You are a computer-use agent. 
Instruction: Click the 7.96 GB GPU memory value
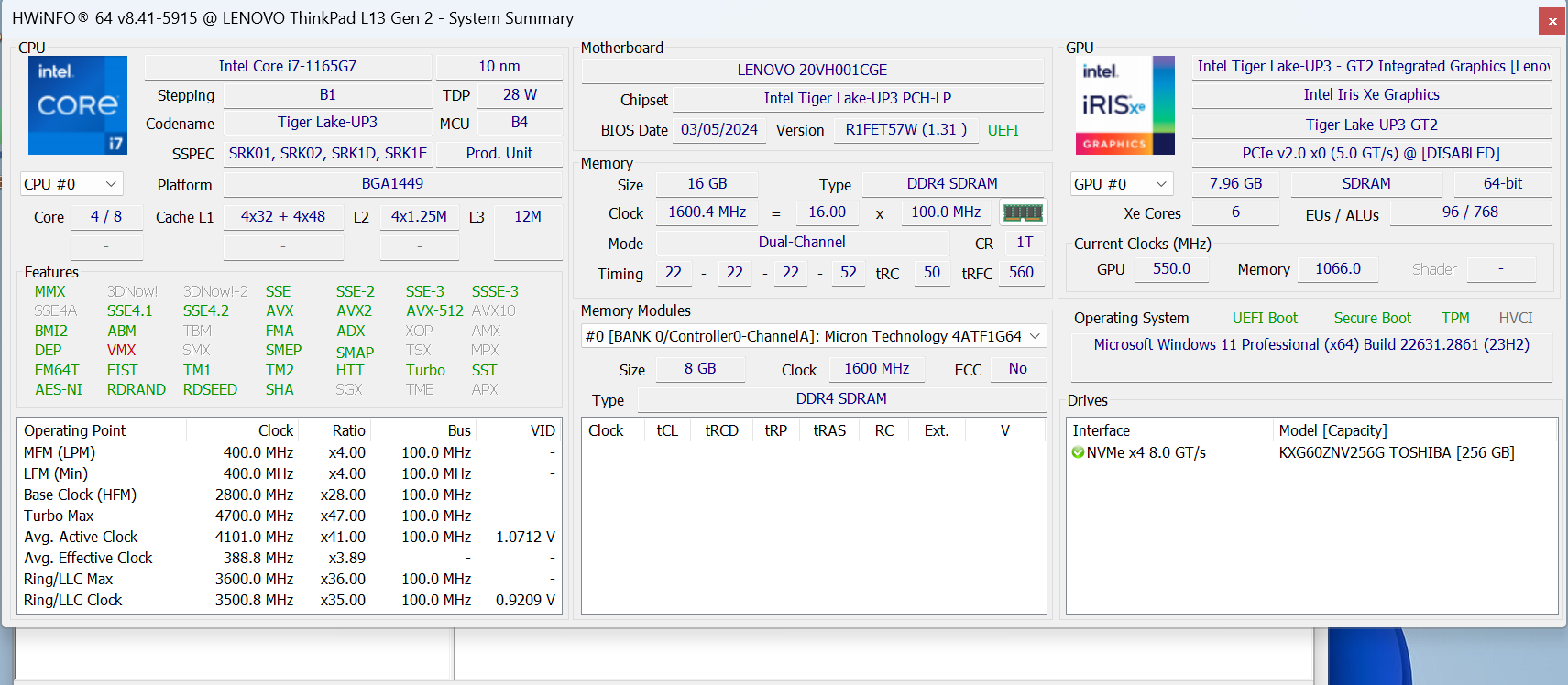pyautogui.click(x=1236, y=184)
